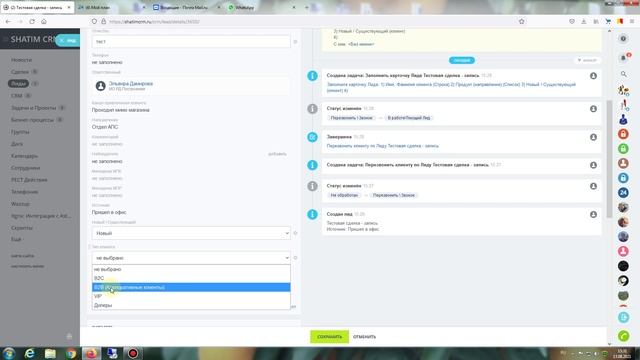Open 'Скрипты' in sidebar
The width and height of the screenshot is (640, 360).
(22, 228)
